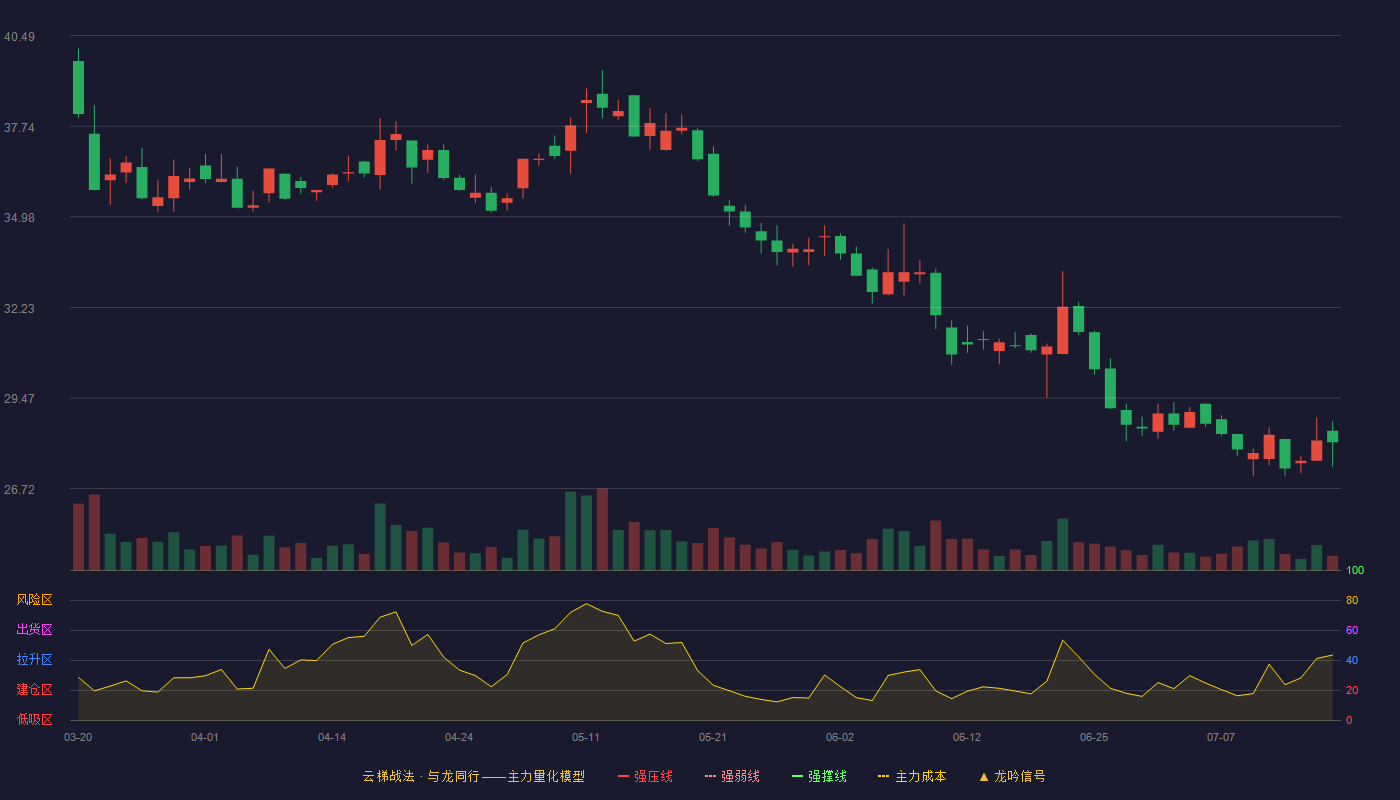Click the orange 80 indicator scale value
Viewport: 1400px width, 800px height.
coord(1352,600)
